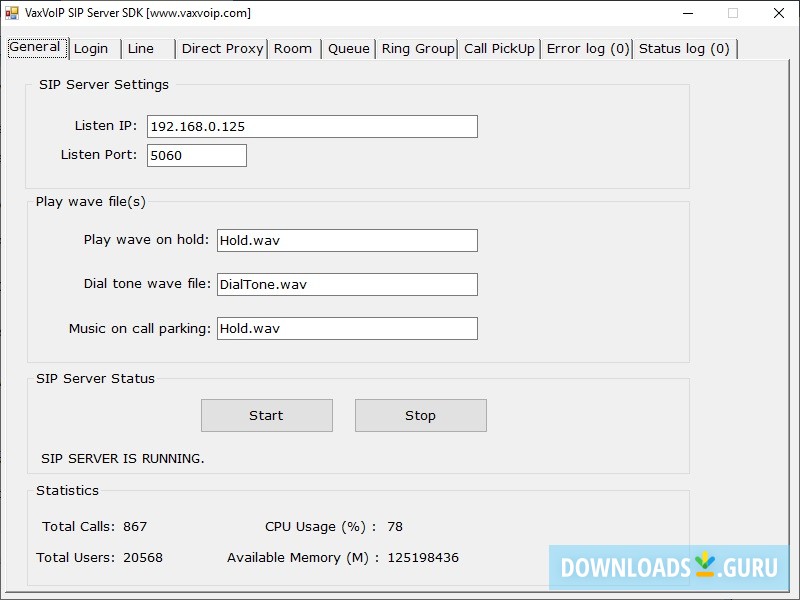Close the VaxVoIP SIP Server window
Screen dimensions: 800x600
coord(779,13)
